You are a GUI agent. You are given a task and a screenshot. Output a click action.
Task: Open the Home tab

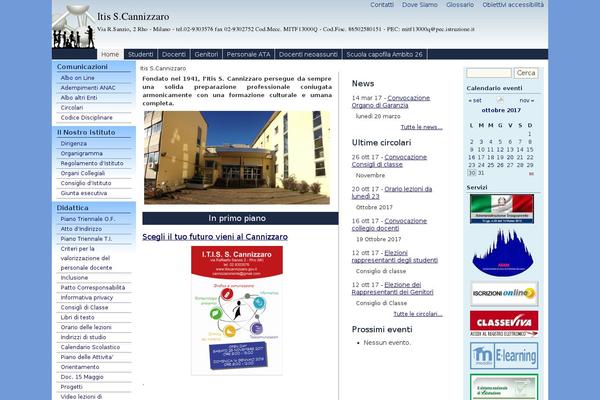point(110,54)
